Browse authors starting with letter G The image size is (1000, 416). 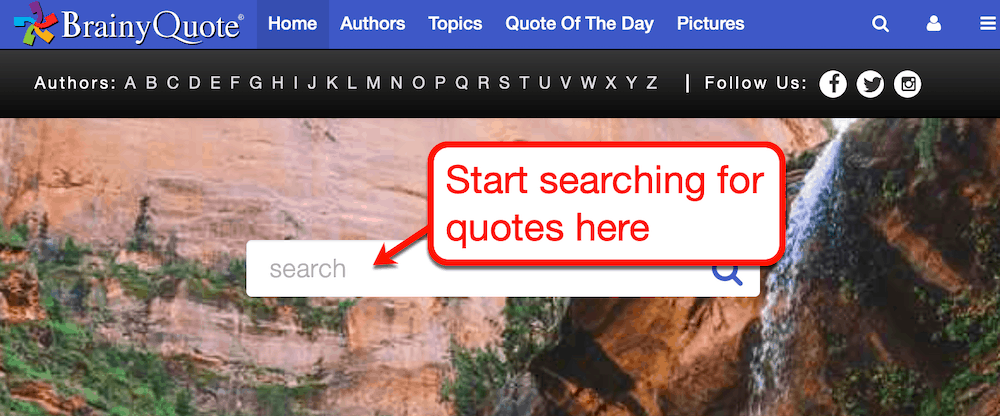click(256, 84)
